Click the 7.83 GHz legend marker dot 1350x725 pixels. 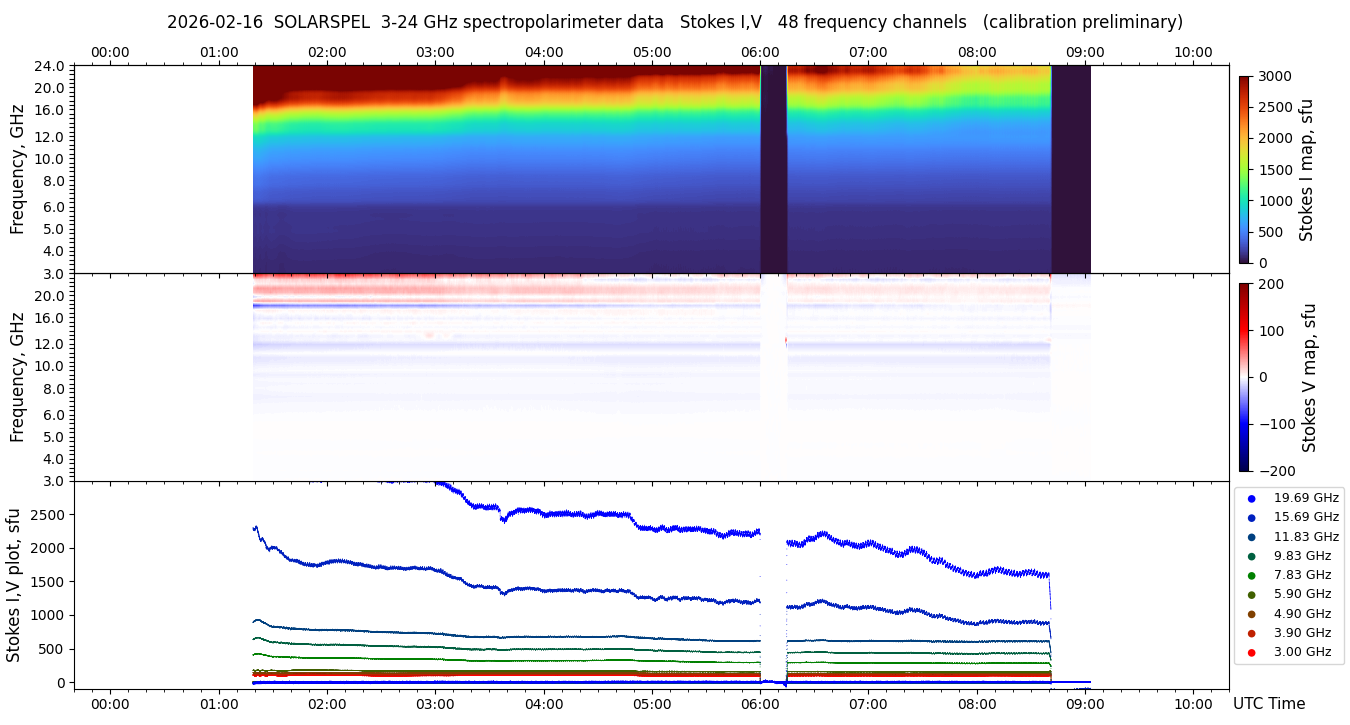pos(1251,575)
